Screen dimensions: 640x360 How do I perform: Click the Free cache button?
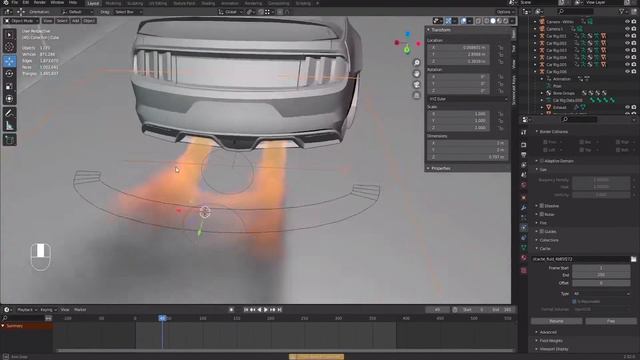(611, 321)
